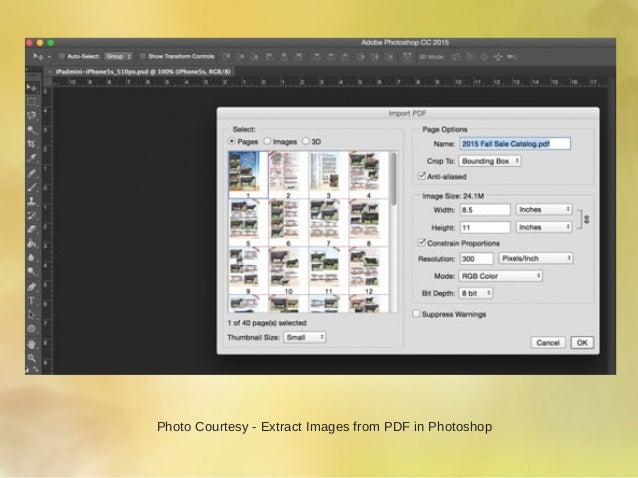The height and width of the screenshot is (478, 638).
Task: Click the '1 of 40 page(s) selected' text
Action: click(267, 323)
